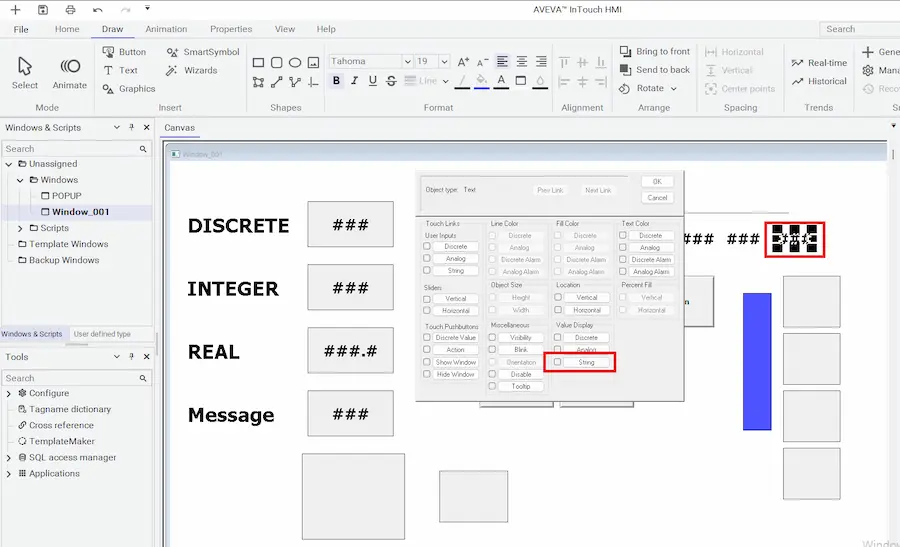
Task: Activate the Select mode arrow tool
Action: [x=25, y=72]
